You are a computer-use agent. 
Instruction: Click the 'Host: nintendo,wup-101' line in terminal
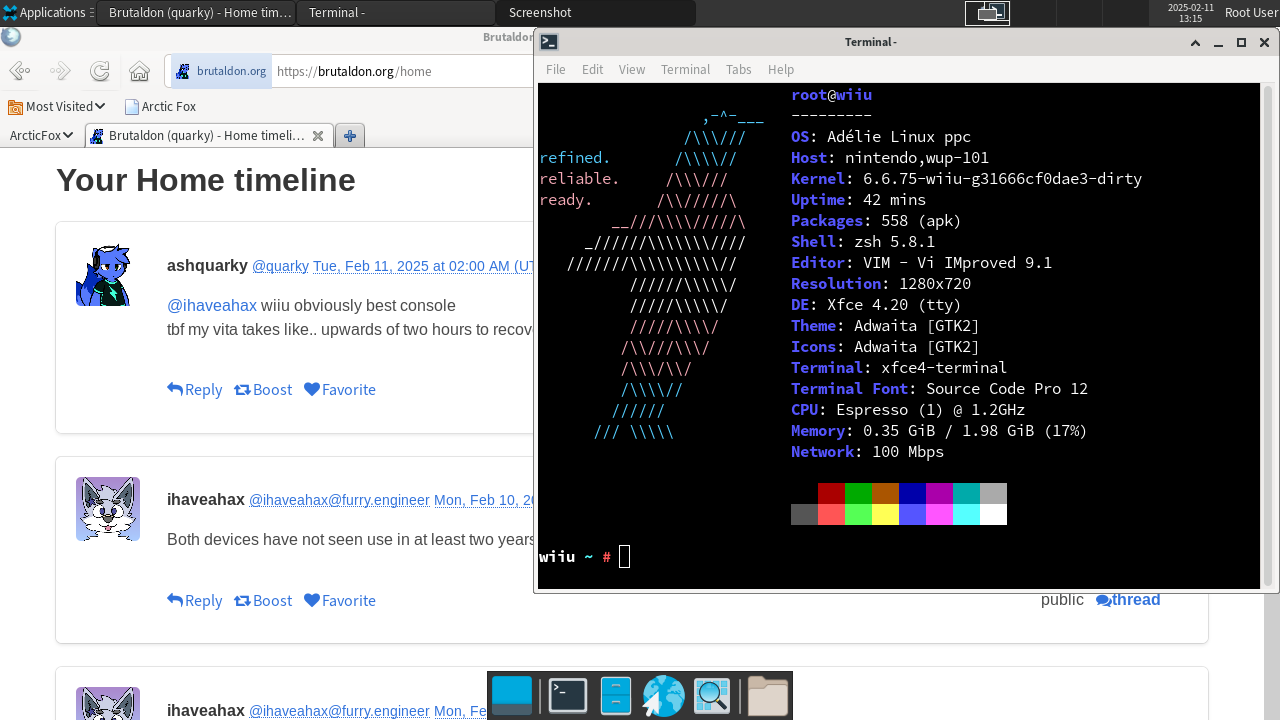point(890,158)
